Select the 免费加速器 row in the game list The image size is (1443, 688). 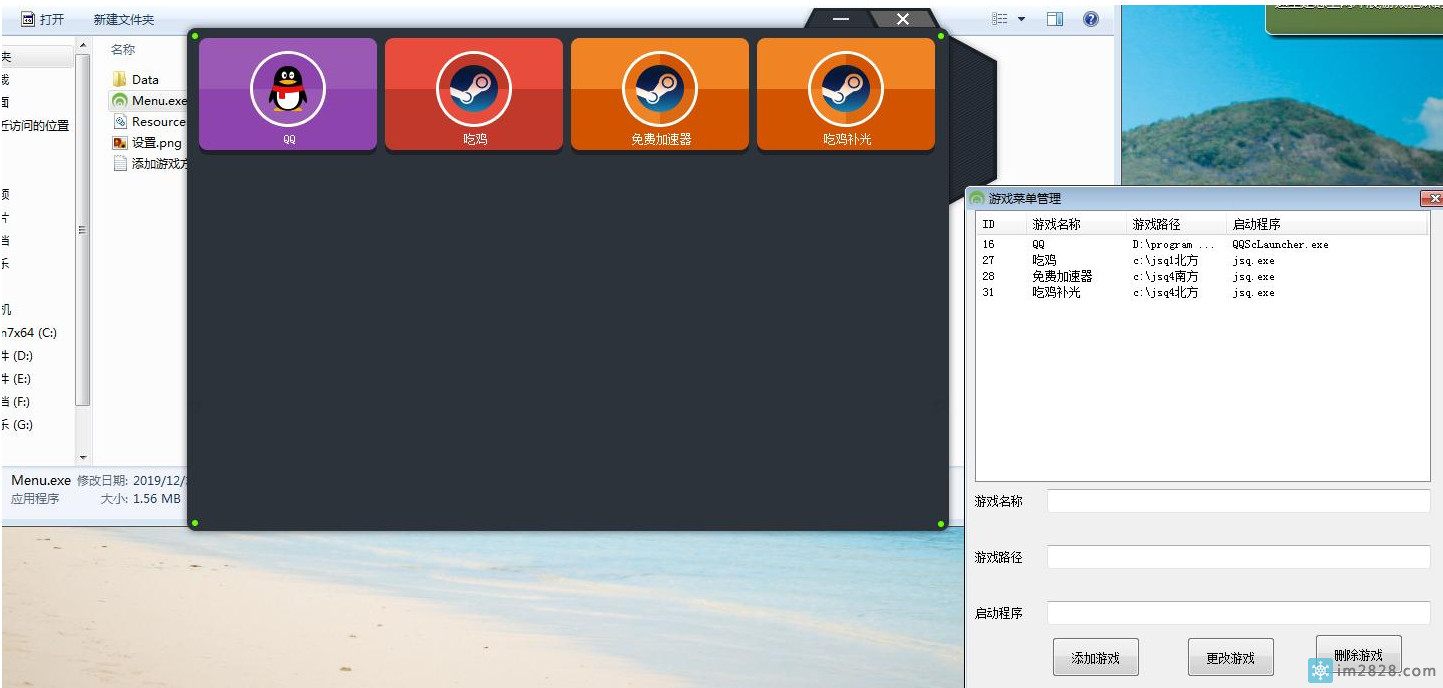[1062, 277]
